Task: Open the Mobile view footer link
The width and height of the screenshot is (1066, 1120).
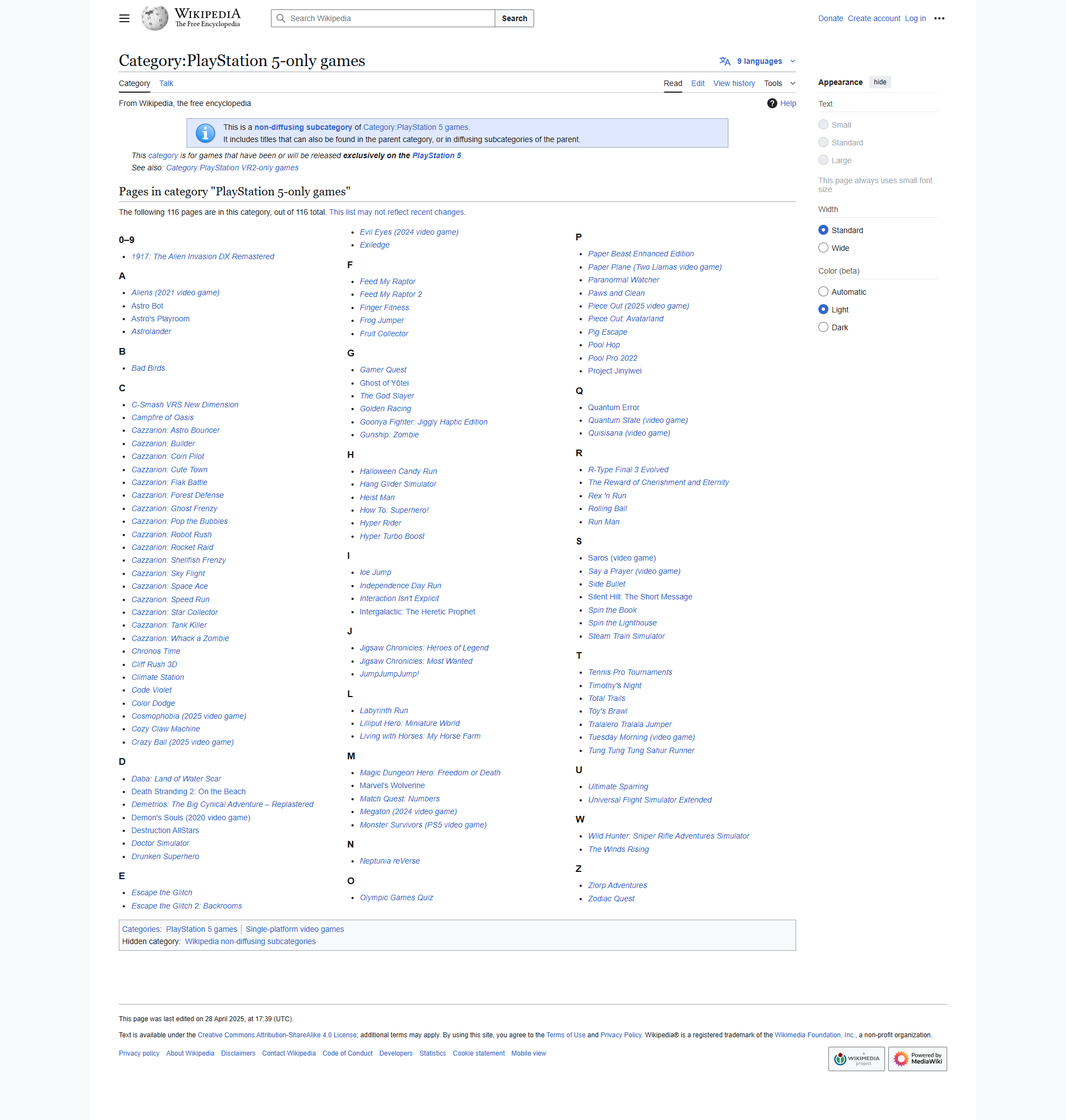Action: (528, 1053)
